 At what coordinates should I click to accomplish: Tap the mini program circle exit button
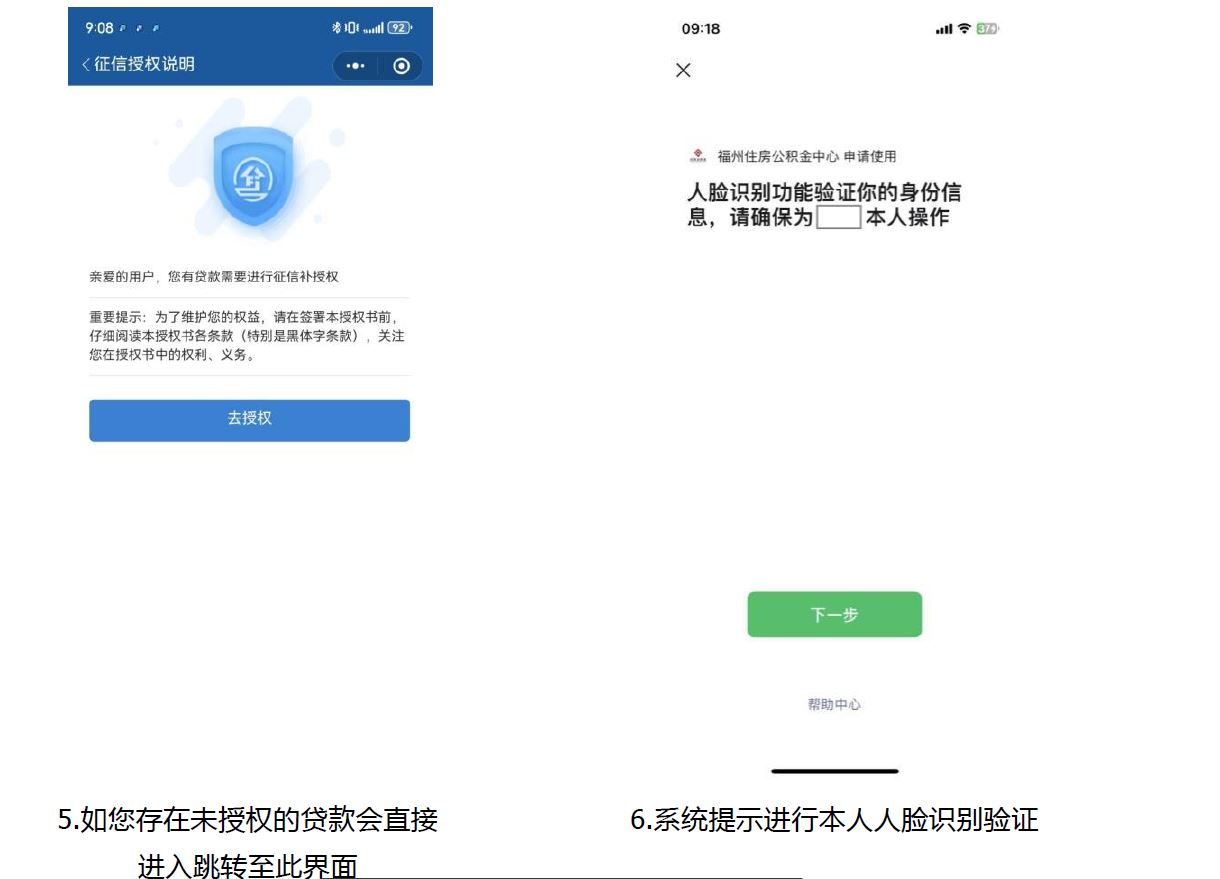[401, 66]
